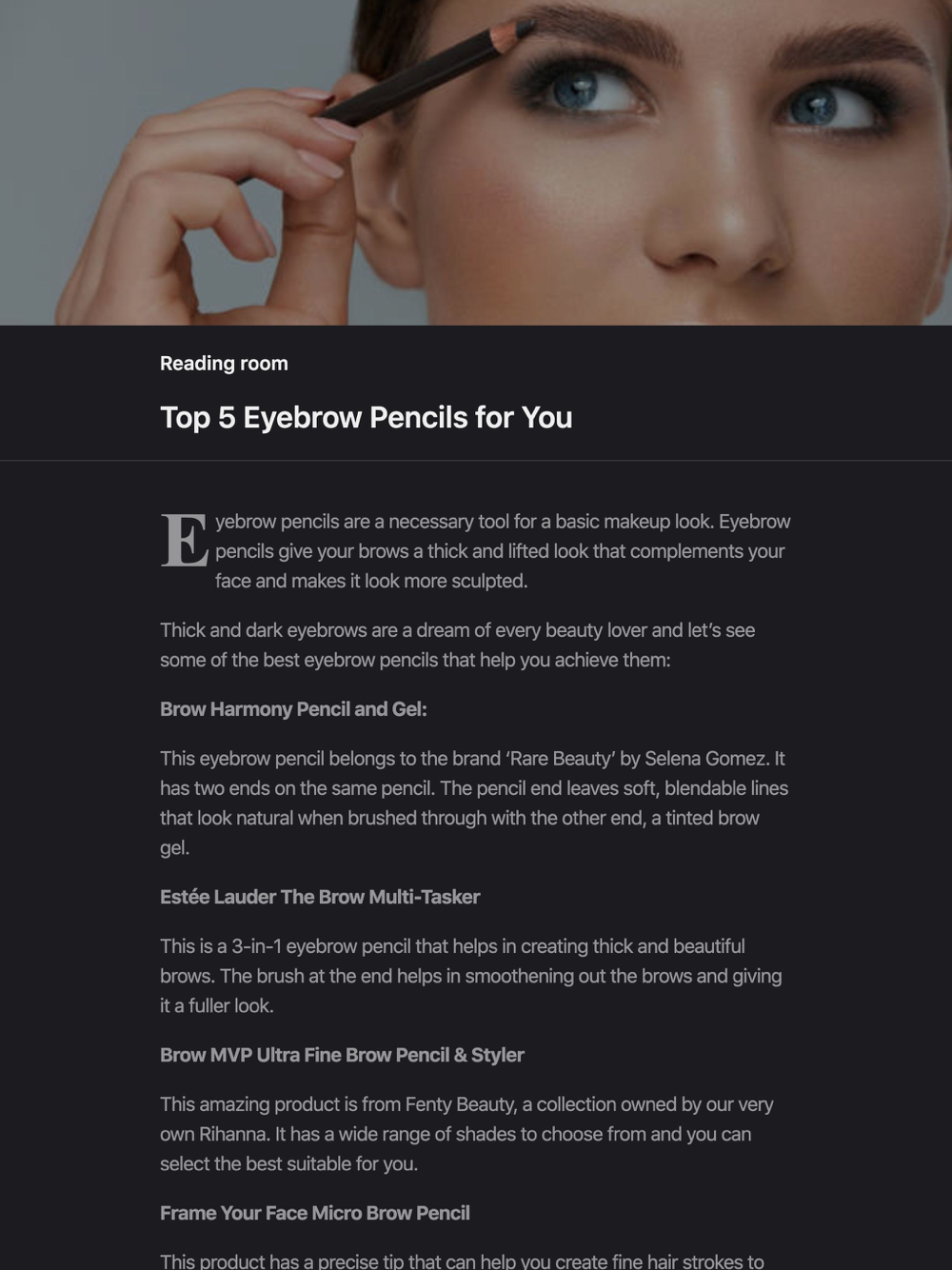The width and height of the screenshot is (952, 1270).
Task: Click the words 'fuller look' in the Estée Lauder paragraph
Action: pos(231,1005)
